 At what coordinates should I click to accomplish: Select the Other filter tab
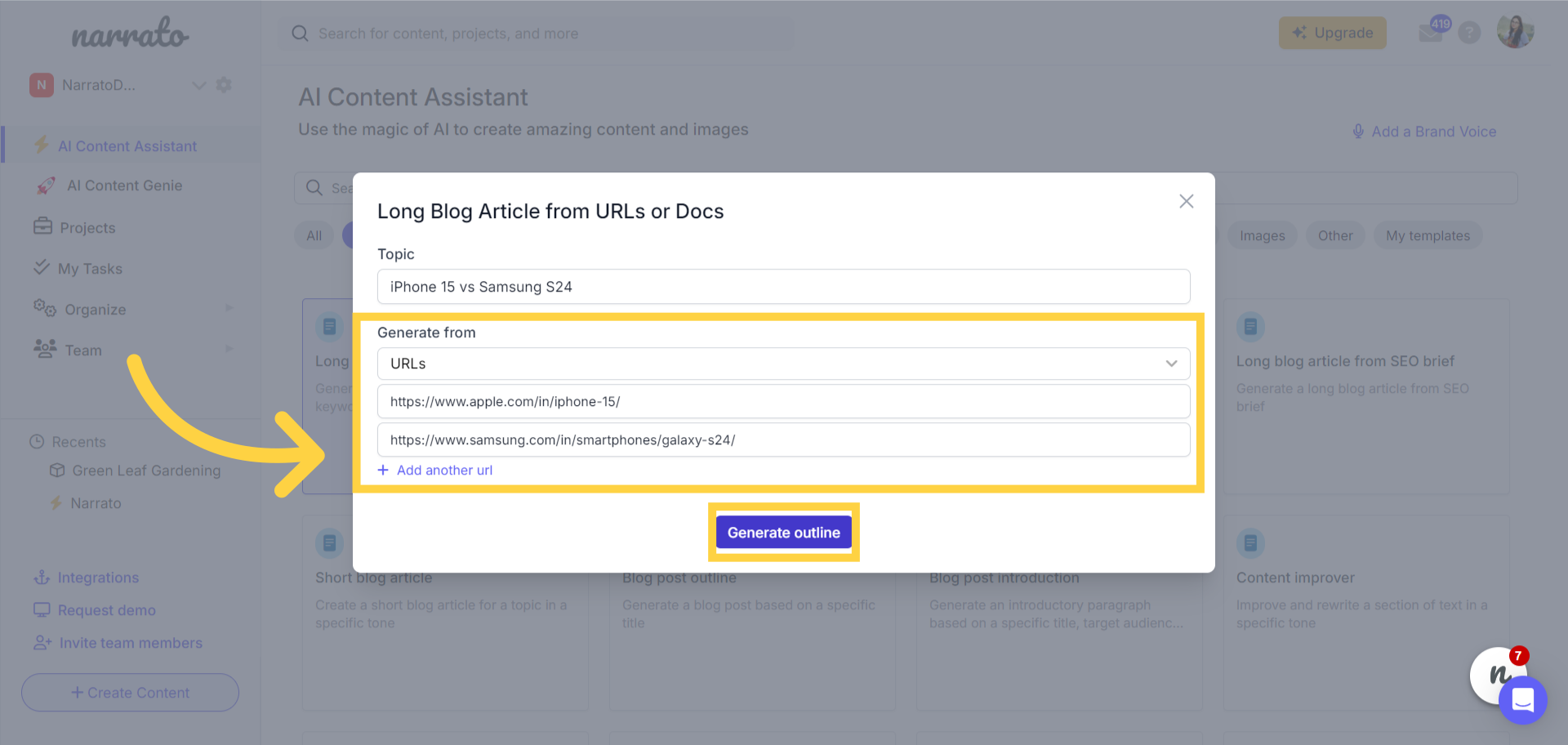[x=1334, y=235]
